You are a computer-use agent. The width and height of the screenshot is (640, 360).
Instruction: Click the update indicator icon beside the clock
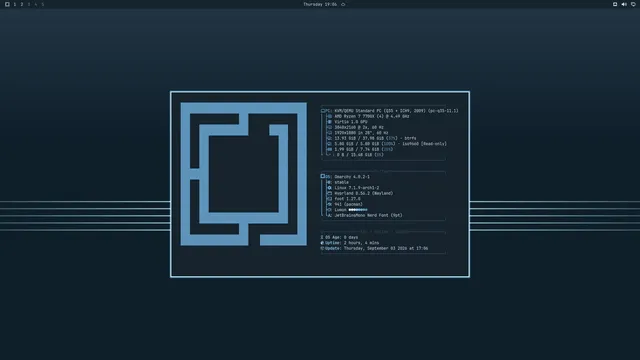[x=343, y=4]
